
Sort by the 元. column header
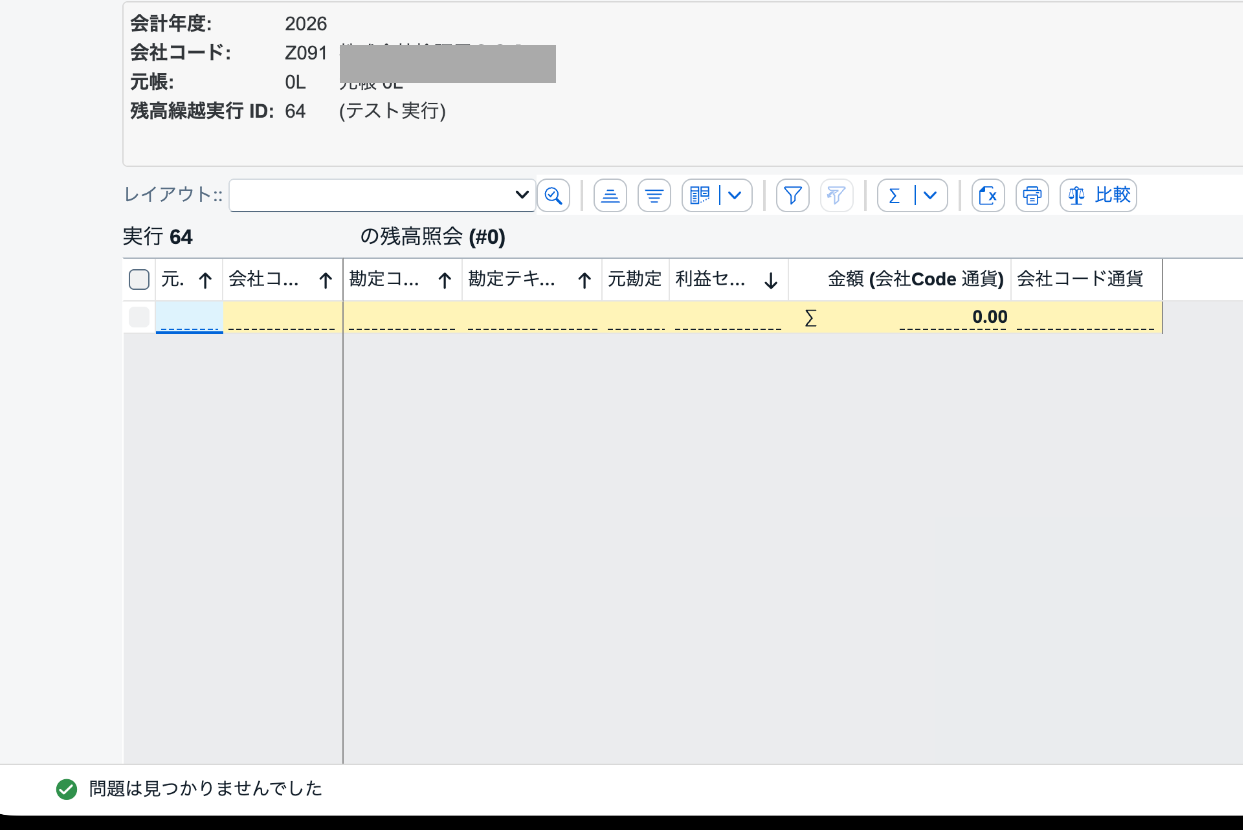point(189,280)
